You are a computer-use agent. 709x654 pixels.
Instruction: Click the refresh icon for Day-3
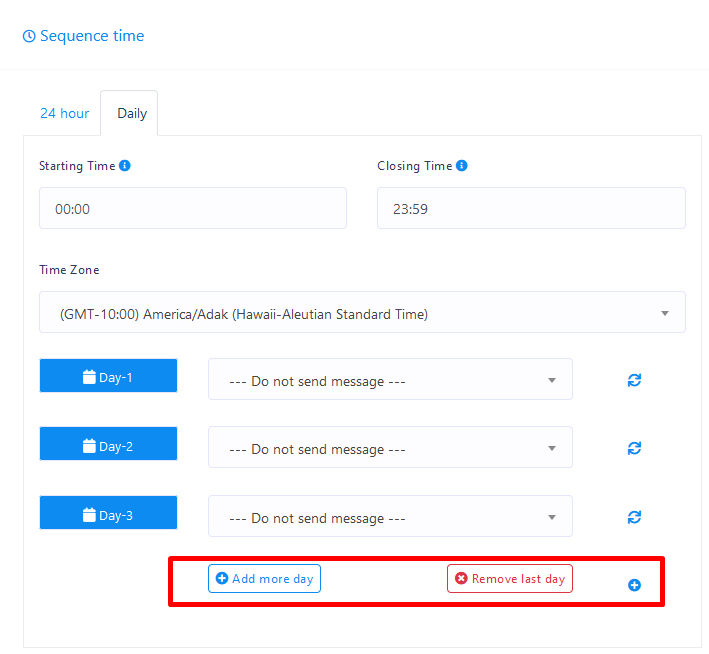[x=634, y=517]
